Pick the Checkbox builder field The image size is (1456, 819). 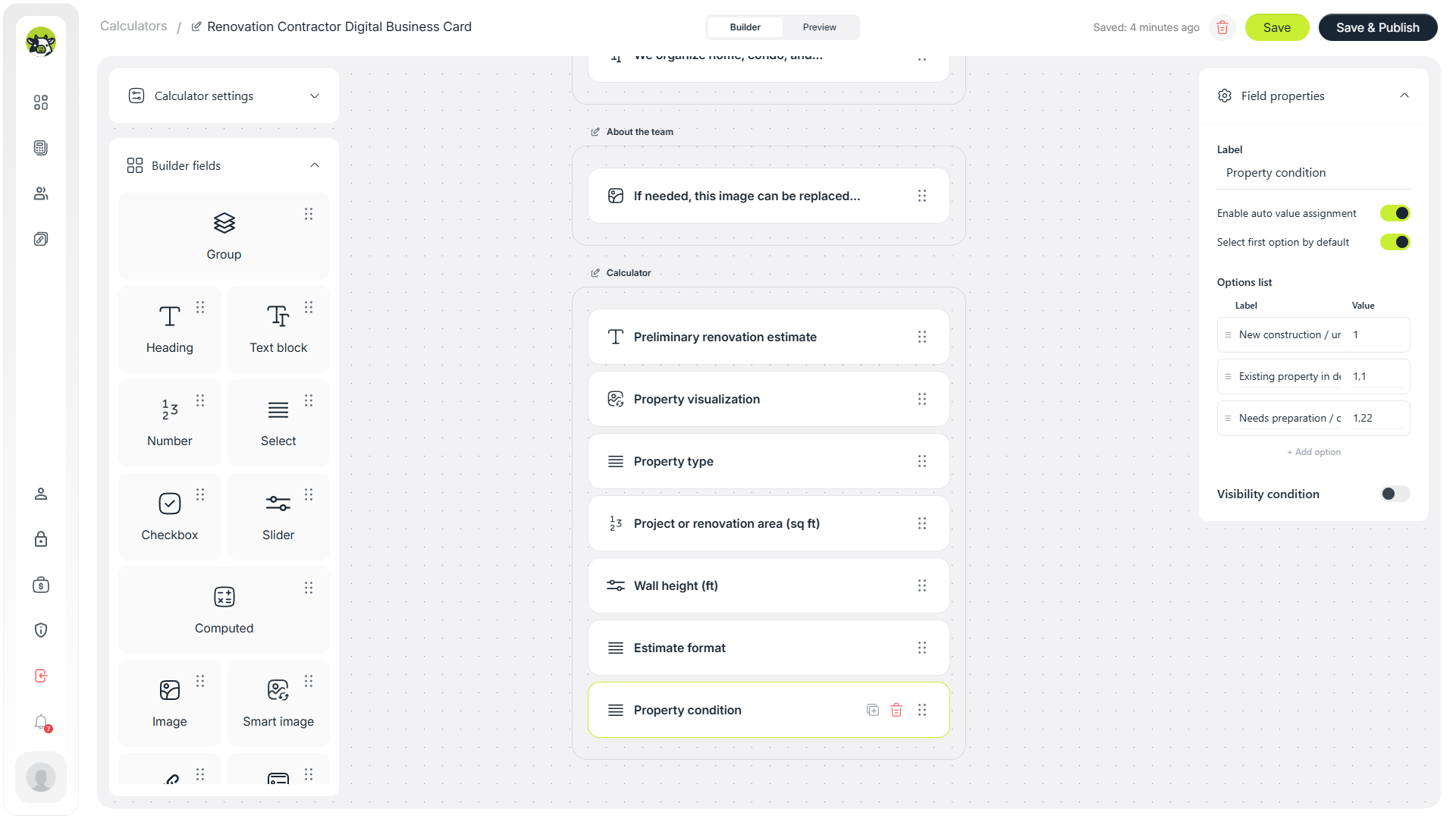click(x=169, y=516)
